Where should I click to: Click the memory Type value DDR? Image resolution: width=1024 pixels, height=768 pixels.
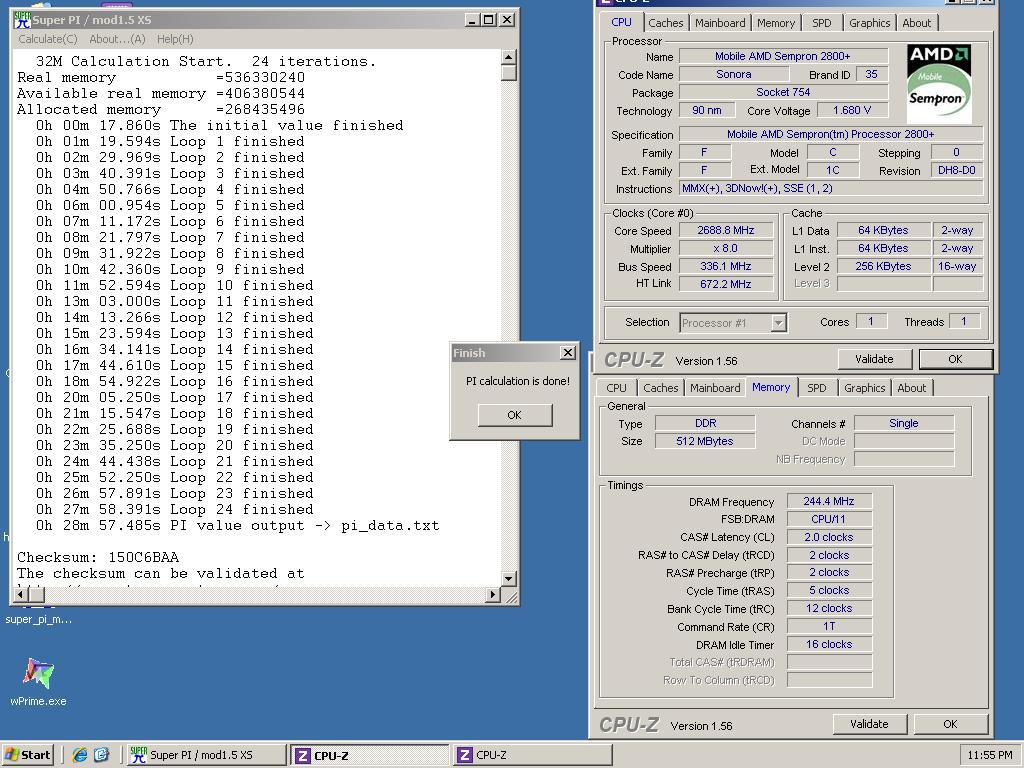(705, 423)
